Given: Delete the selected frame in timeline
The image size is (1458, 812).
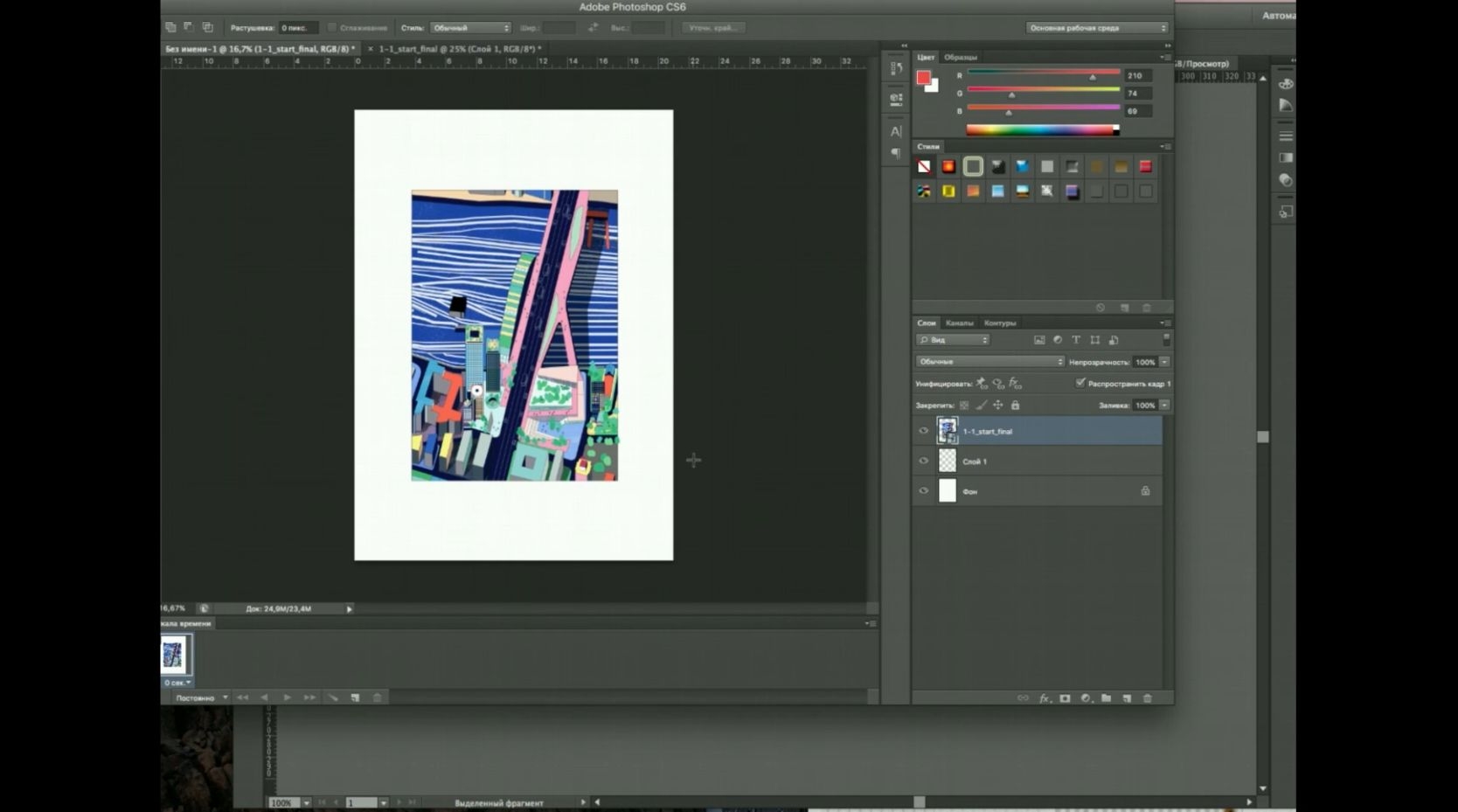Looking at the screenshot, I should tap(378, 697).
